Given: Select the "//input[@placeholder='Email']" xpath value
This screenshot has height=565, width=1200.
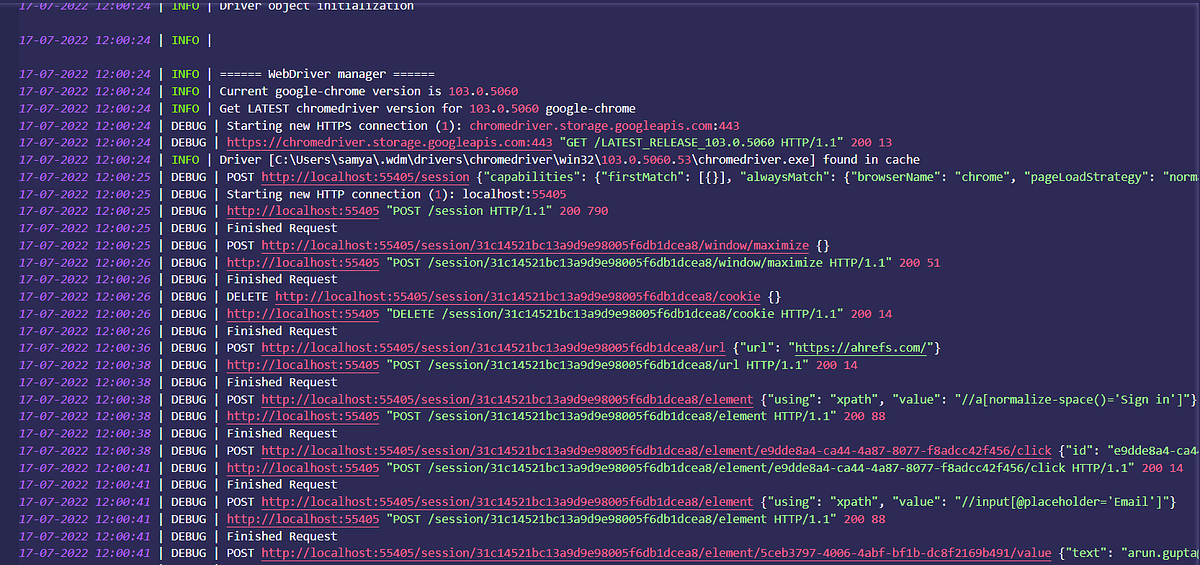Looking at the screenshot, I should [1044, 501].
